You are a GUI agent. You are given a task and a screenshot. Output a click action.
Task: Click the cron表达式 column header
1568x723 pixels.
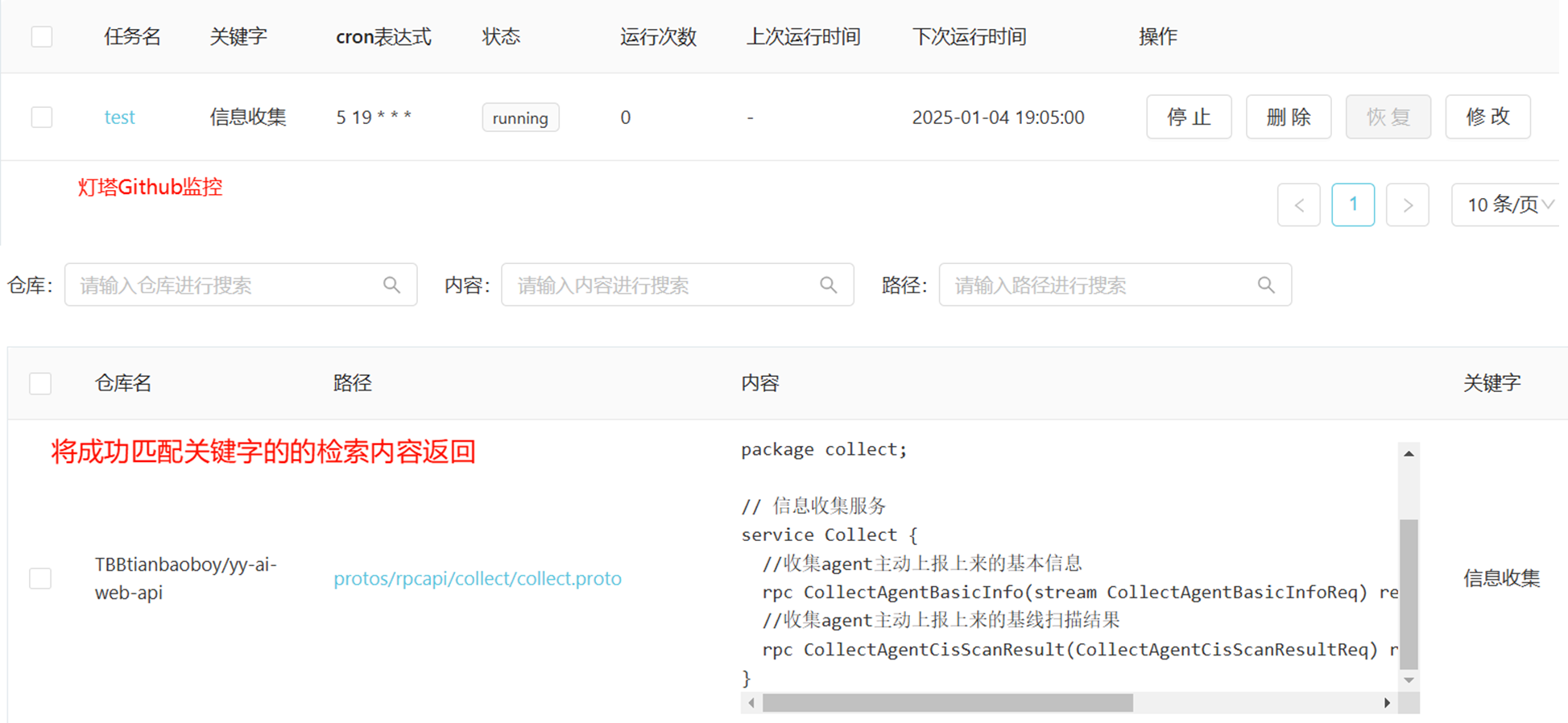coord(383,37)
